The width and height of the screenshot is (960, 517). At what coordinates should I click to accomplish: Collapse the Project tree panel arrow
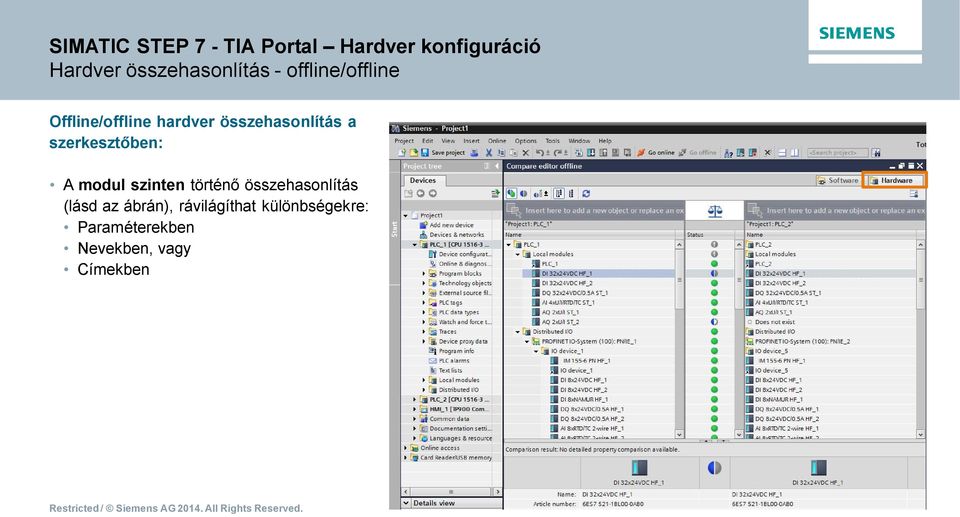(496, 166)
